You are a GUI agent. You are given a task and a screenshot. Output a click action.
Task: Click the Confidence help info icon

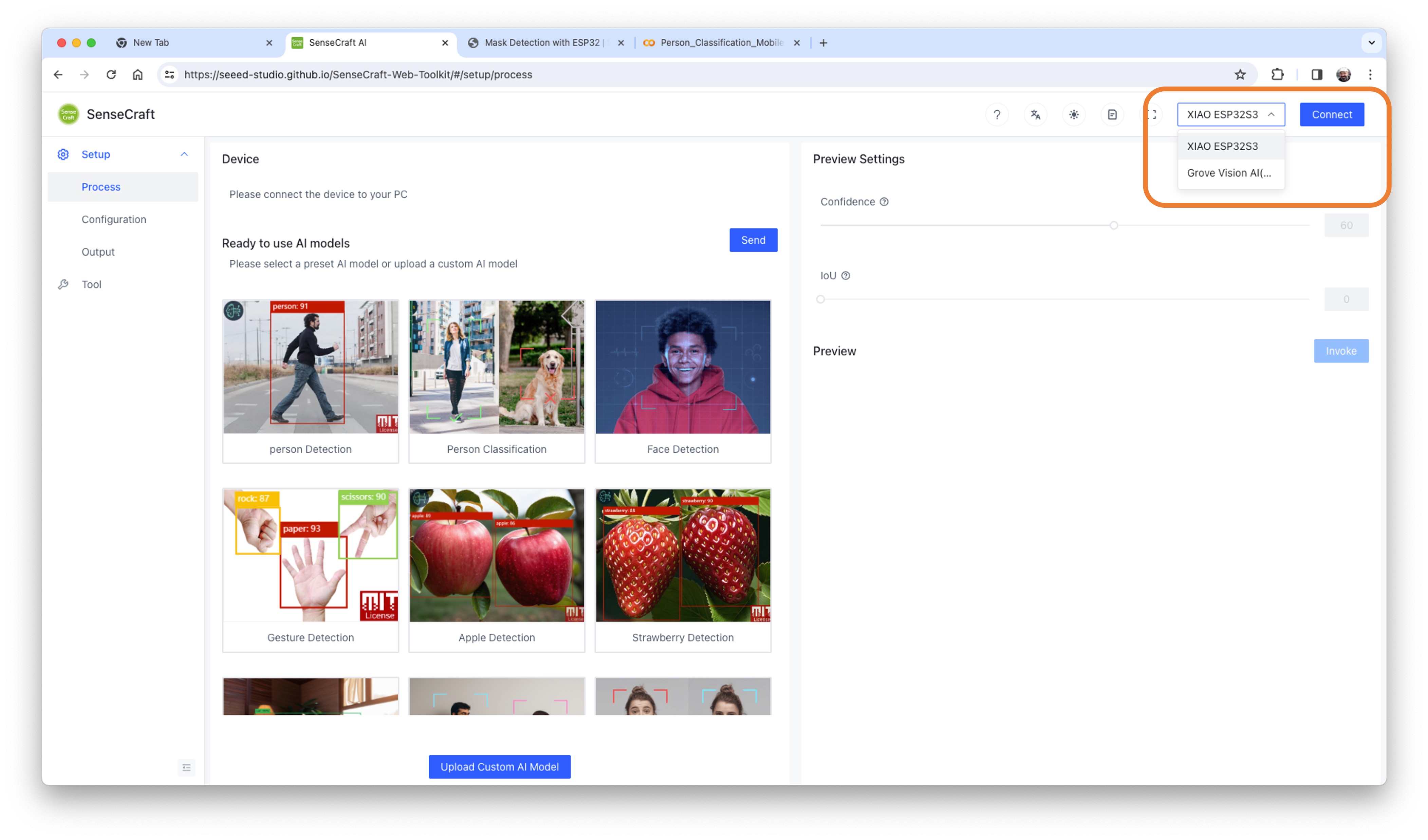[884, 202]
